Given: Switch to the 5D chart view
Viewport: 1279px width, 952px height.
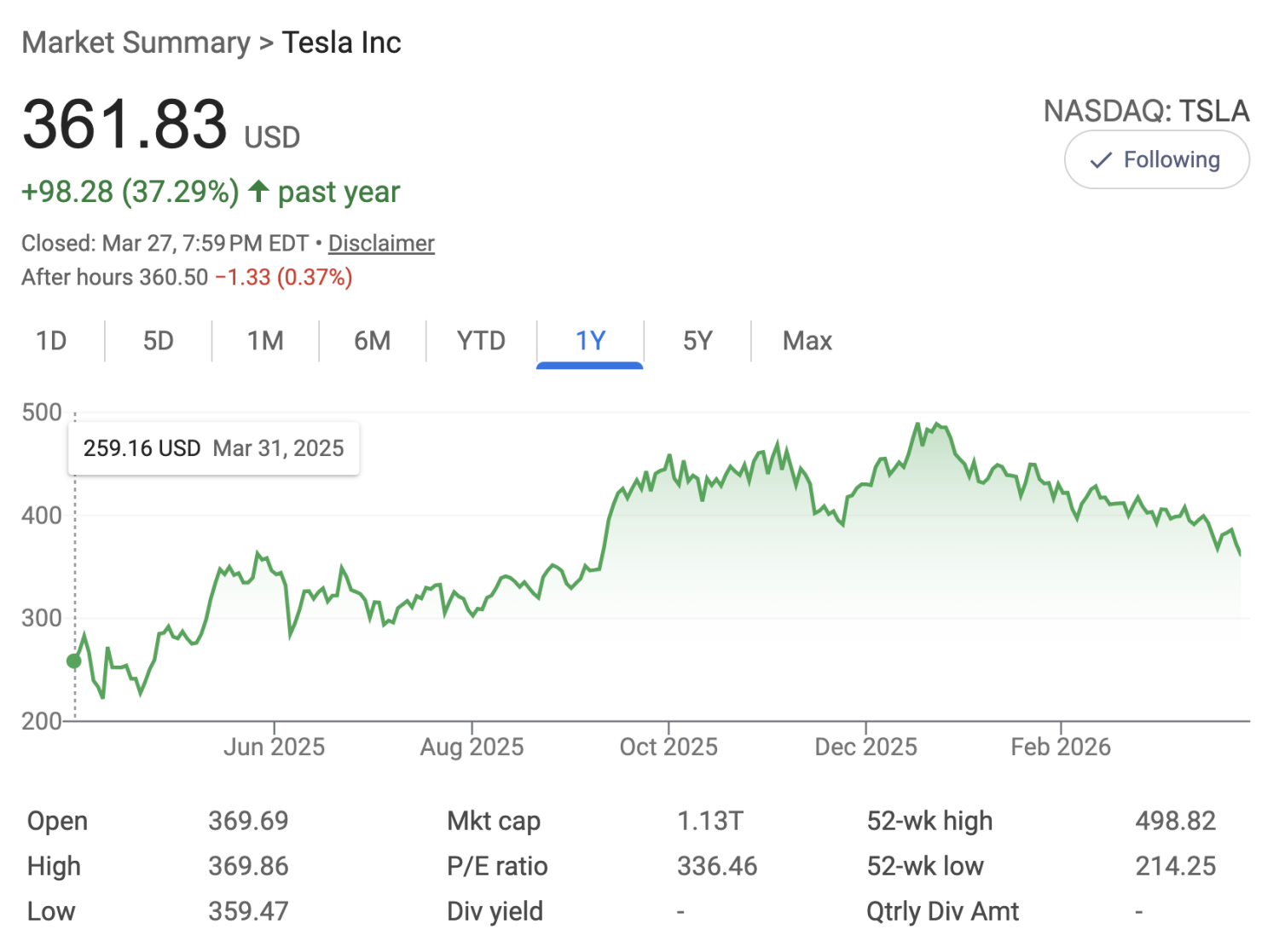Looking at the screenshot, I should (x=158, y=340).
